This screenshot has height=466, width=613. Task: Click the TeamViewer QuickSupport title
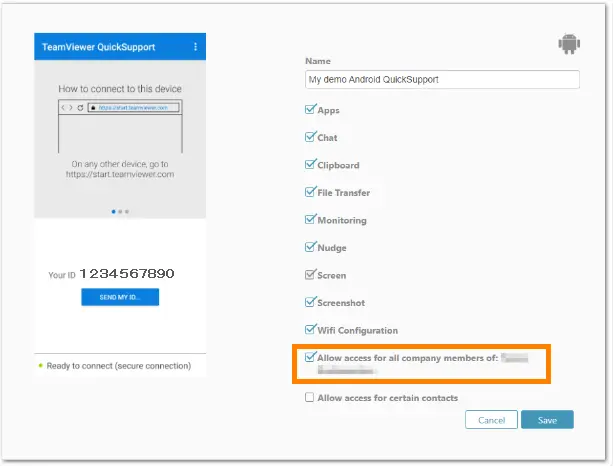[x=99, y=47]
